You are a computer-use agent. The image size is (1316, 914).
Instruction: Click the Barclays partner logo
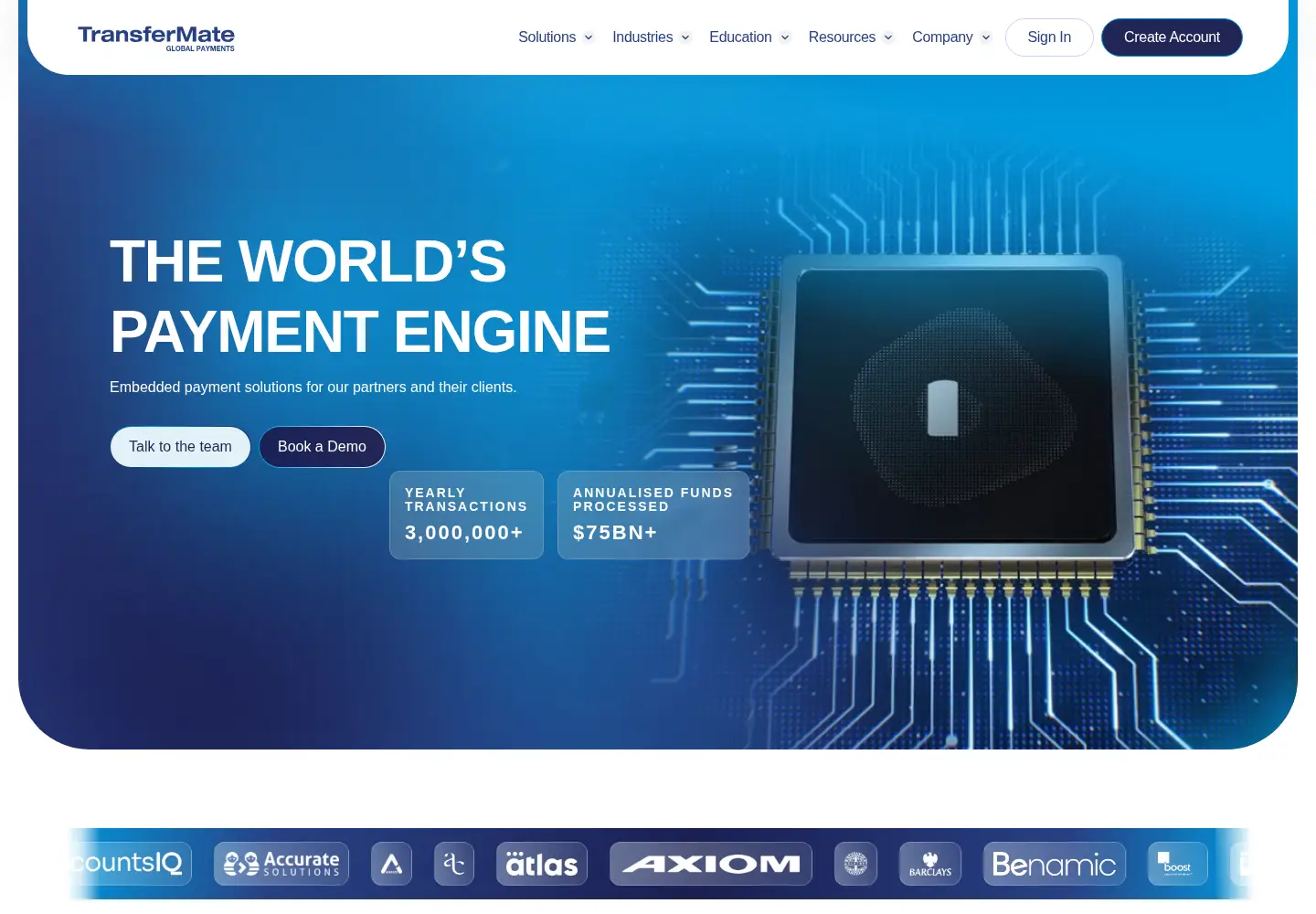tap(930, 864)
